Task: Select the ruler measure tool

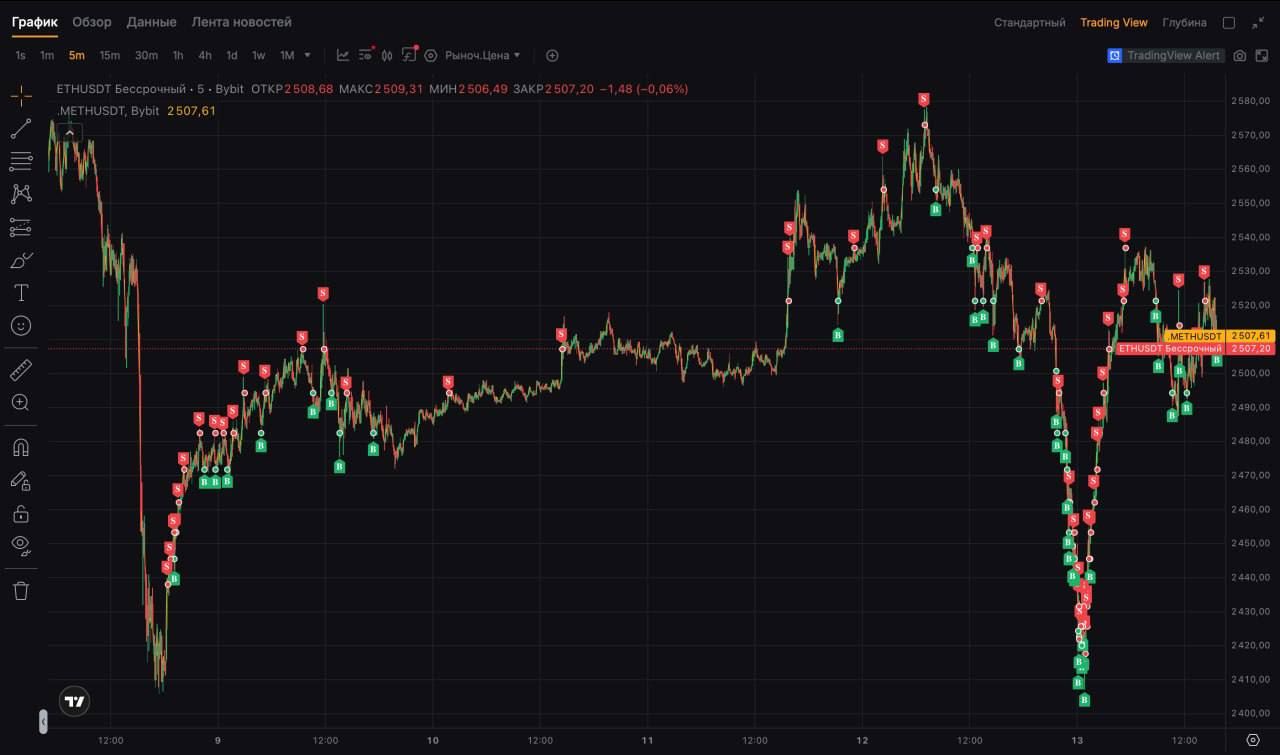Action: pyautogui.click(x=21, y=370)
